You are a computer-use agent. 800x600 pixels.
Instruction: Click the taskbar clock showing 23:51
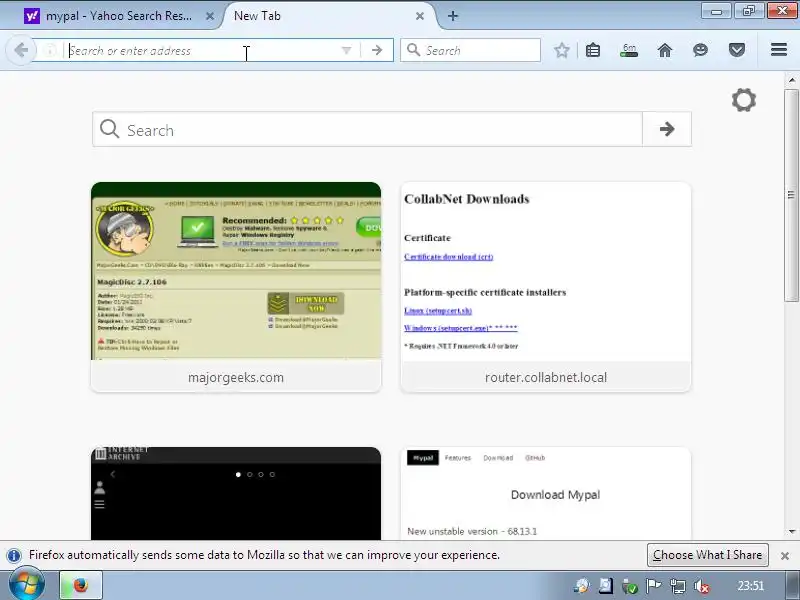[x=751, y=586]
